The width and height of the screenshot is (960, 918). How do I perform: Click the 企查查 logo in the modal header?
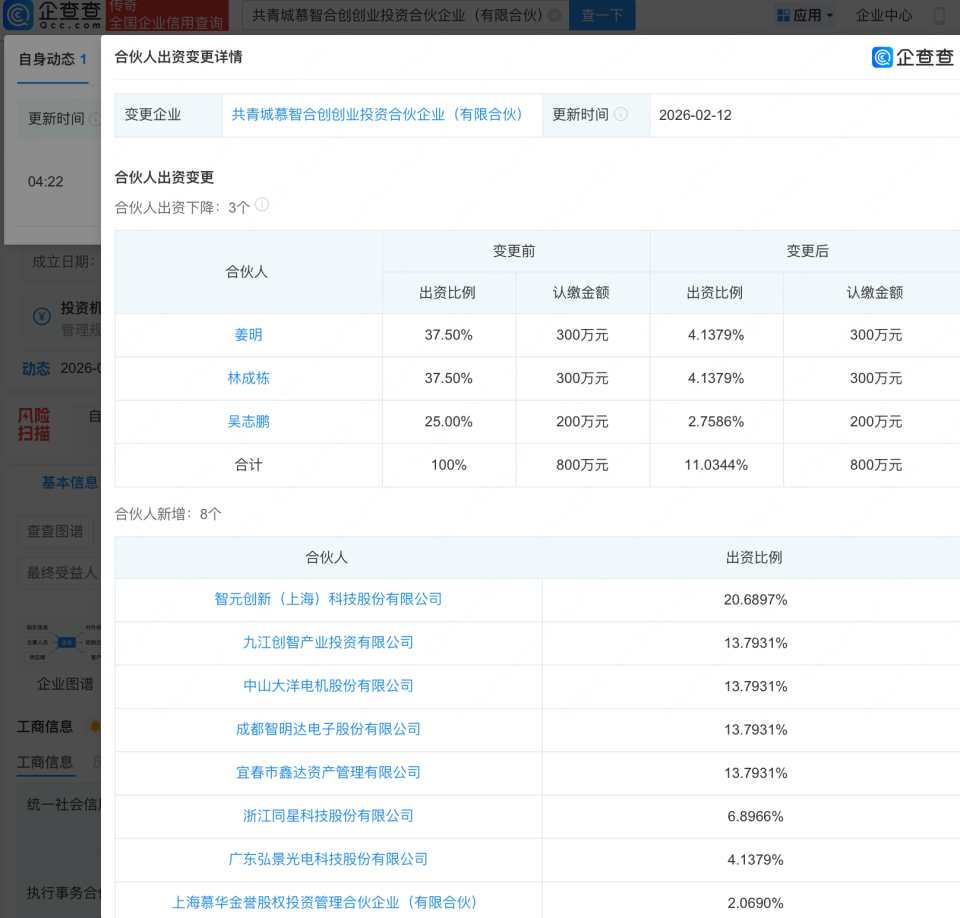point(911,57)
